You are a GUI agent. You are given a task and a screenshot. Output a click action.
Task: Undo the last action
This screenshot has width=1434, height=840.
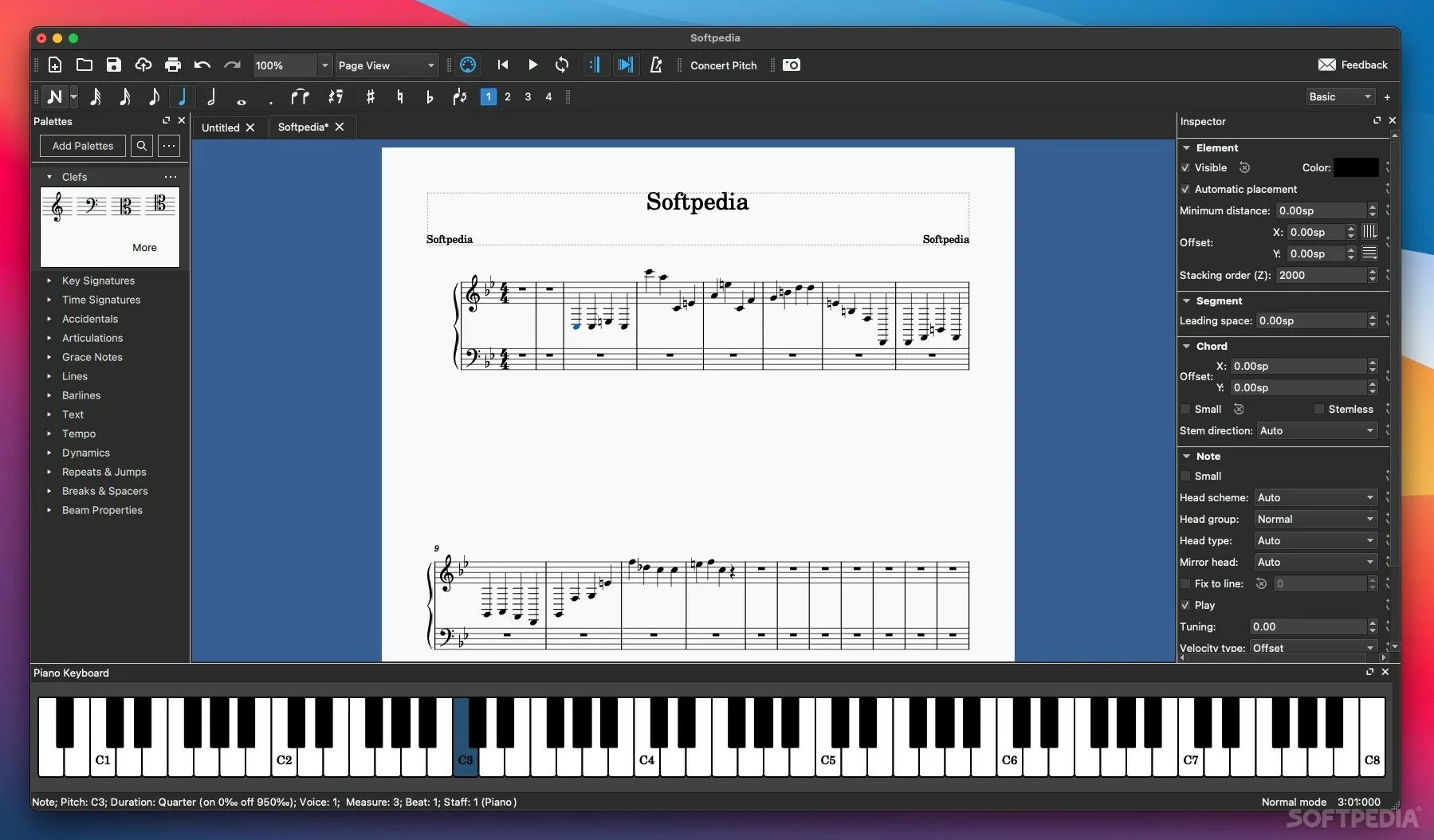click(202, 65)
